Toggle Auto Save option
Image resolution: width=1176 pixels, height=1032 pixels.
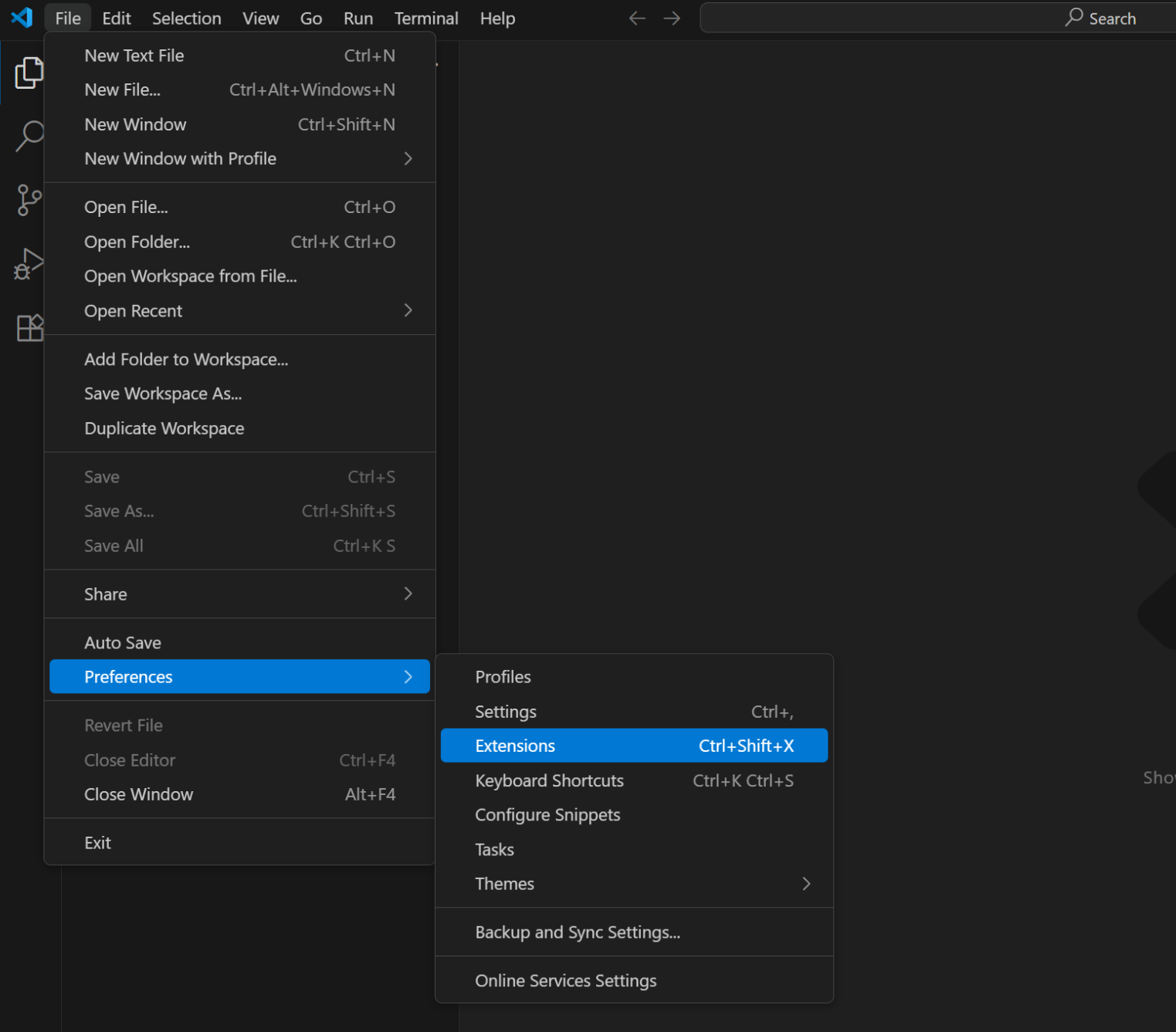pos(239,642)
